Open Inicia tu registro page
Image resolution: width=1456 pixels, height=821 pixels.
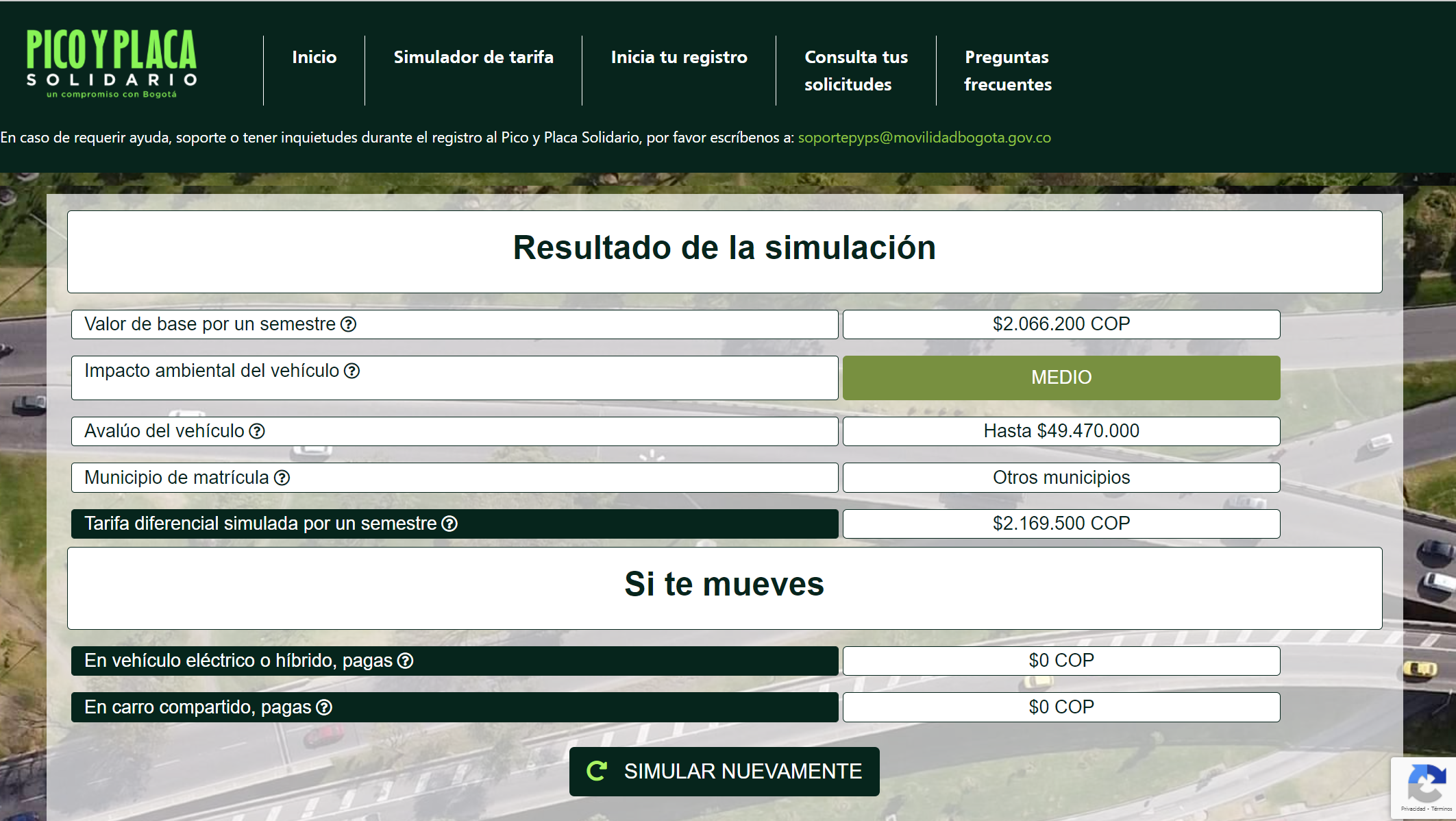point(678,57)
